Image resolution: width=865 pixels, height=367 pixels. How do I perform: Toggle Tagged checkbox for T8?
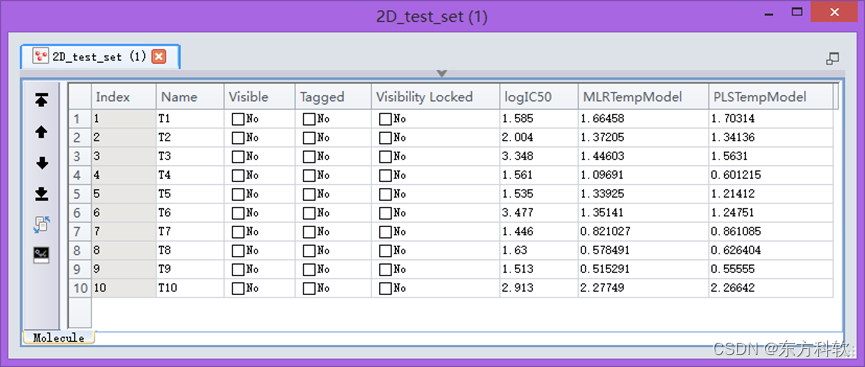309,251
